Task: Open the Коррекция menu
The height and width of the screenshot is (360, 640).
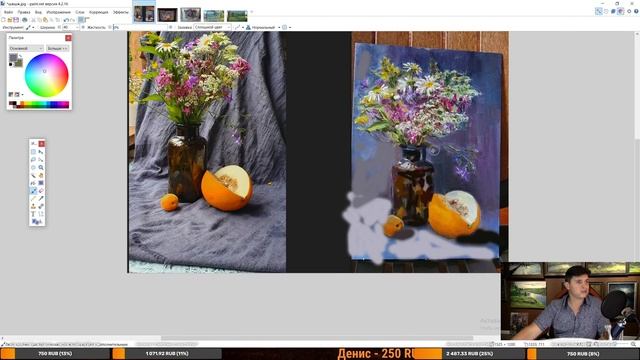Action: pyautogui.click(x=99, y=12)
